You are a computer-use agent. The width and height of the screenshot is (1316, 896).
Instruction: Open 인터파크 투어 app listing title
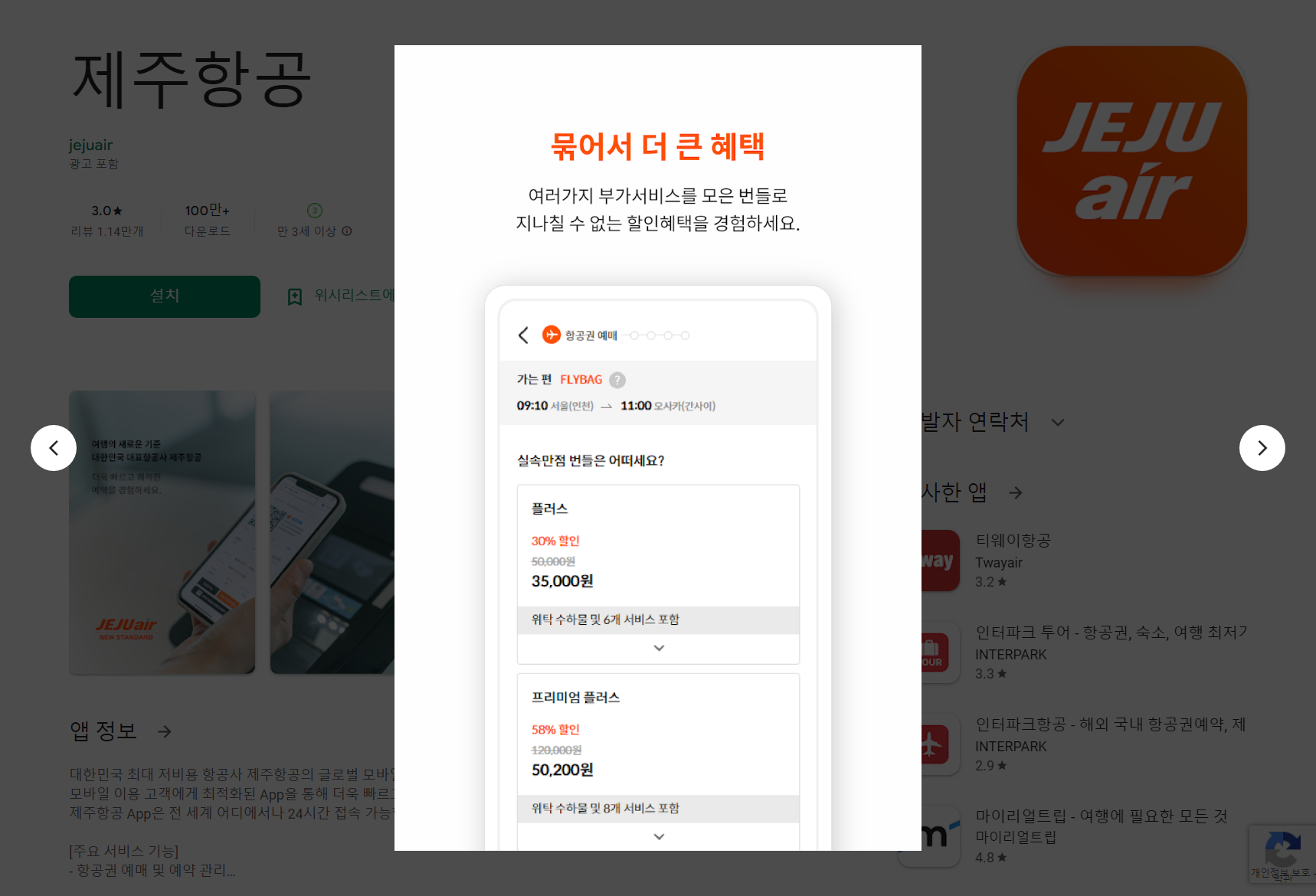pyautogui.click(x=1111, y=633)
